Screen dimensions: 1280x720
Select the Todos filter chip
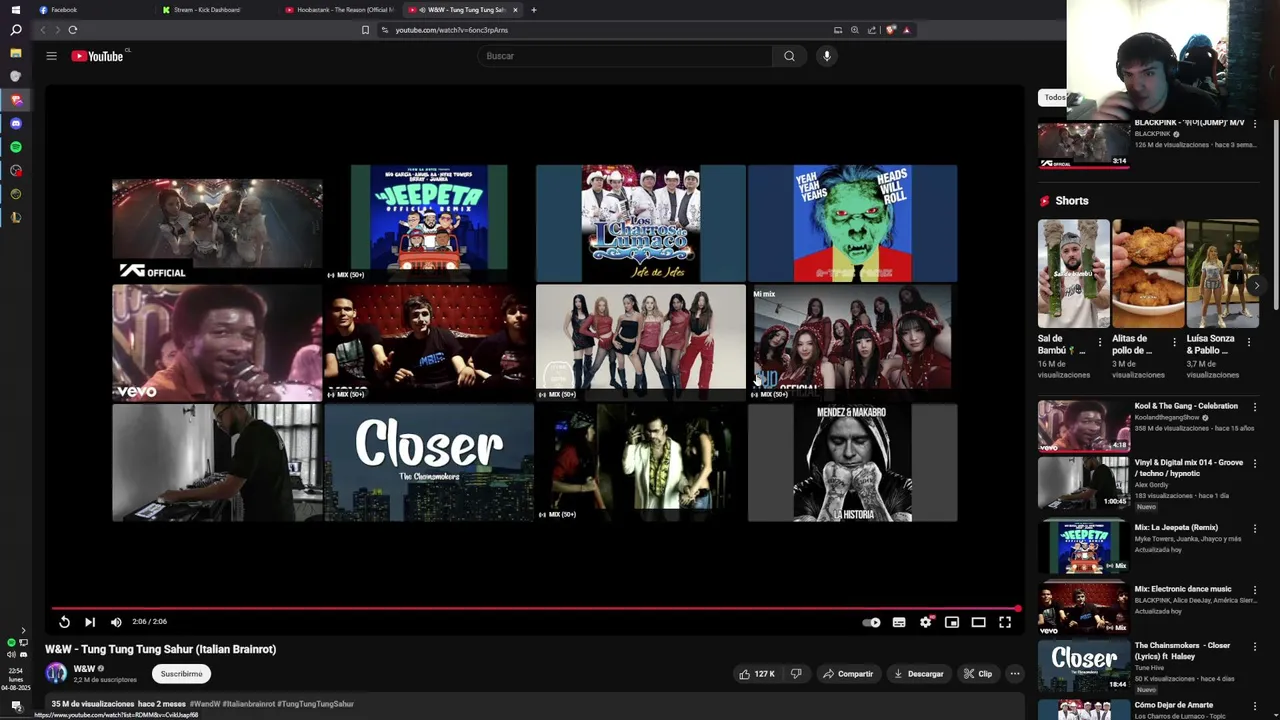coord(1054,97)
